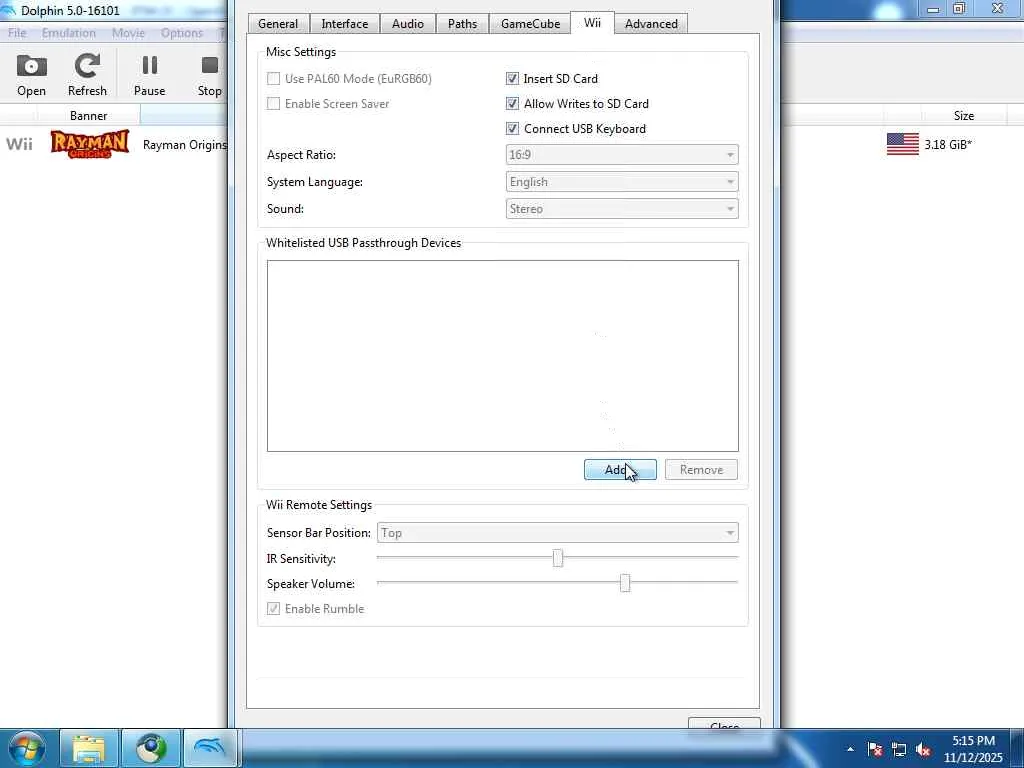Click the network tray icon
The width and height of the screenshot is (1024, 768).
click(x=899, y=750)
